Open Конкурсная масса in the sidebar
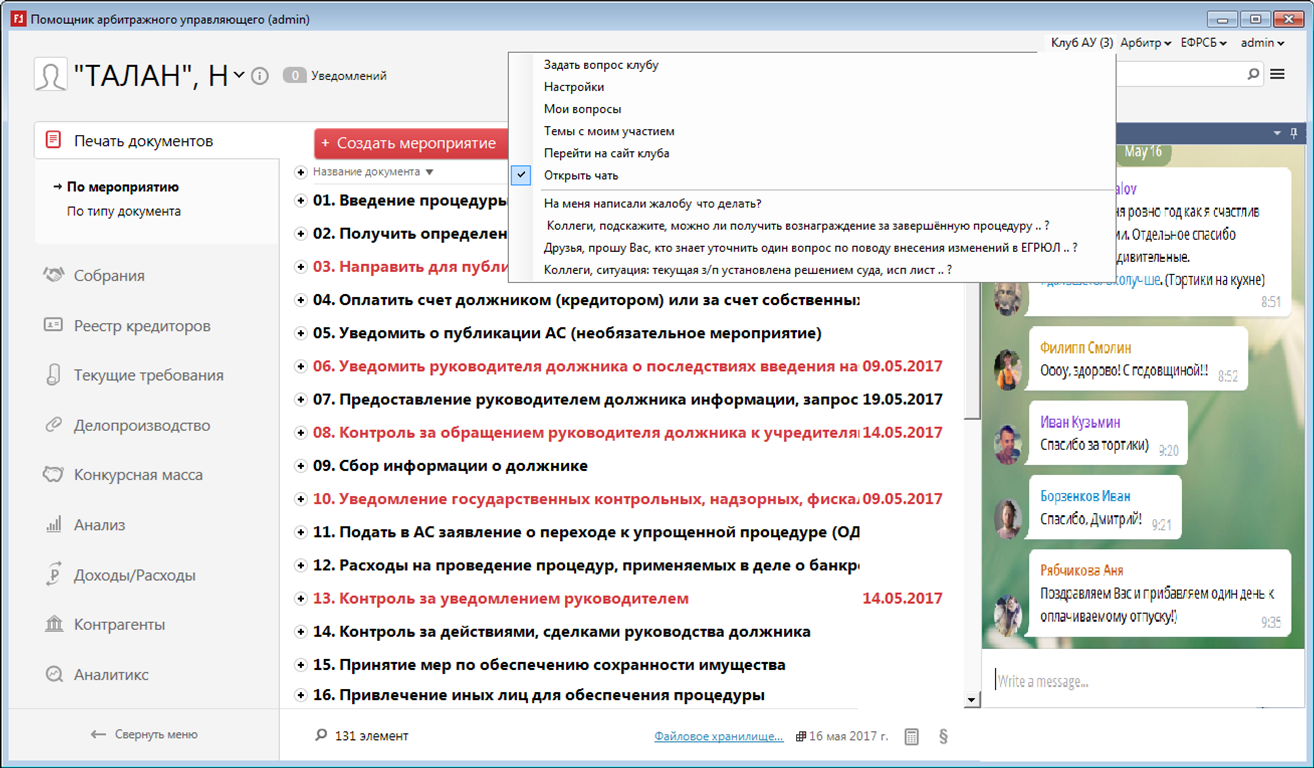Image resolution: width=1314 pixels, height=768 pixels. click(137, 475)
